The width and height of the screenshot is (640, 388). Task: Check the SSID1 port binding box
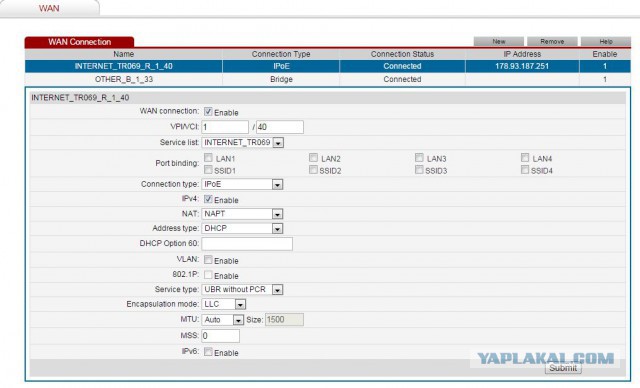click(208, 170)
